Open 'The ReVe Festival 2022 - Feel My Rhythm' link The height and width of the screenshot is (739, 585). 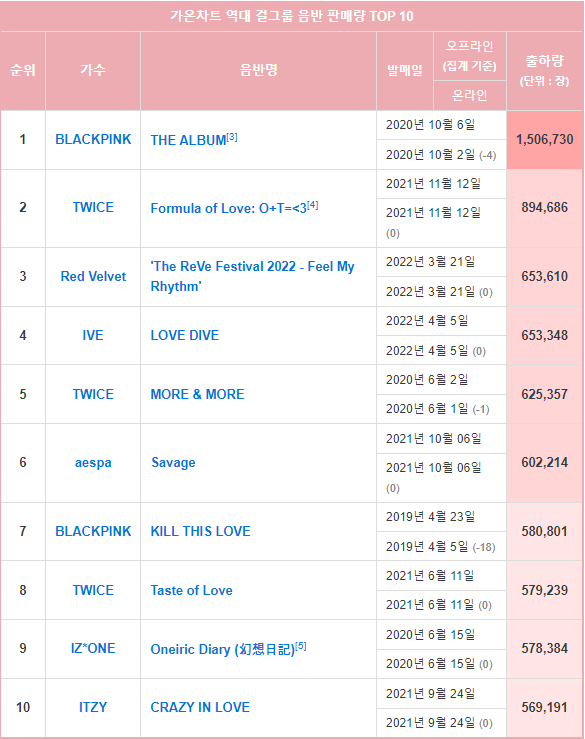(x=252, y=276)
